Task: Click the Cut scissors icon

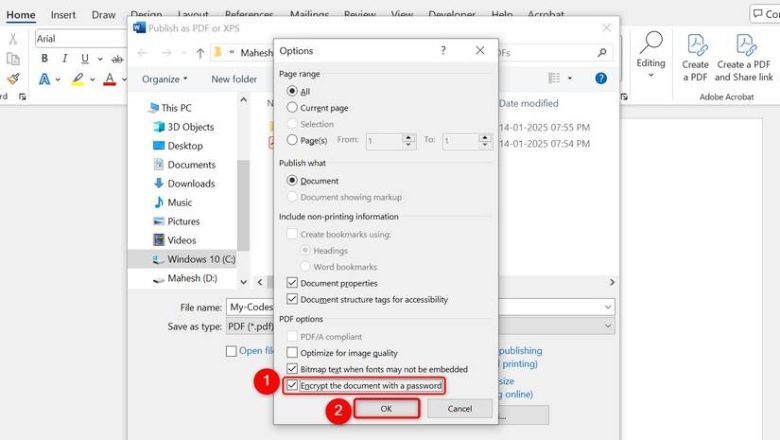Action: click(13, 39)
